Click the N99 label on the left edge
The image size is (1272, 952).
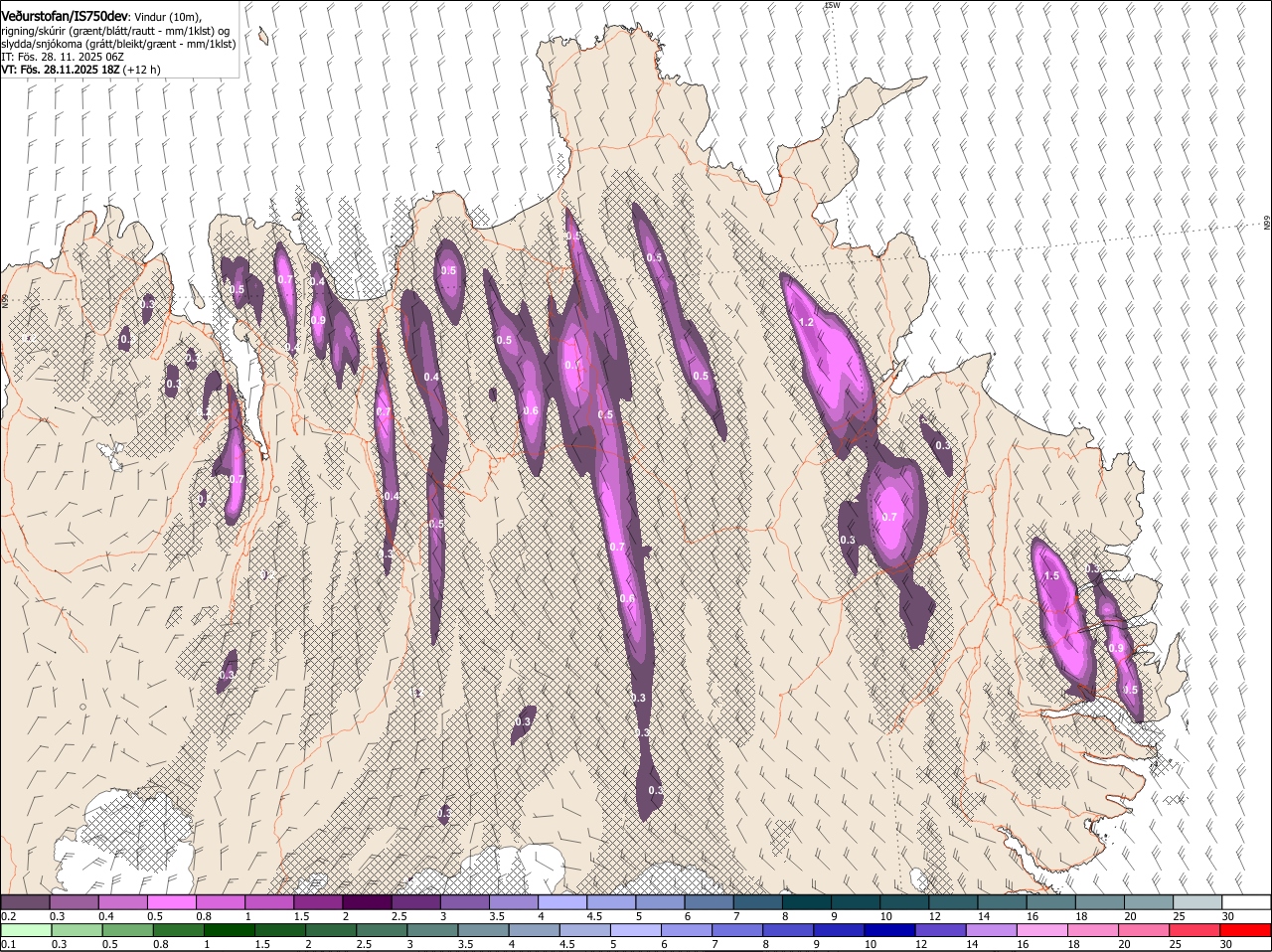[x=5, y=300]
